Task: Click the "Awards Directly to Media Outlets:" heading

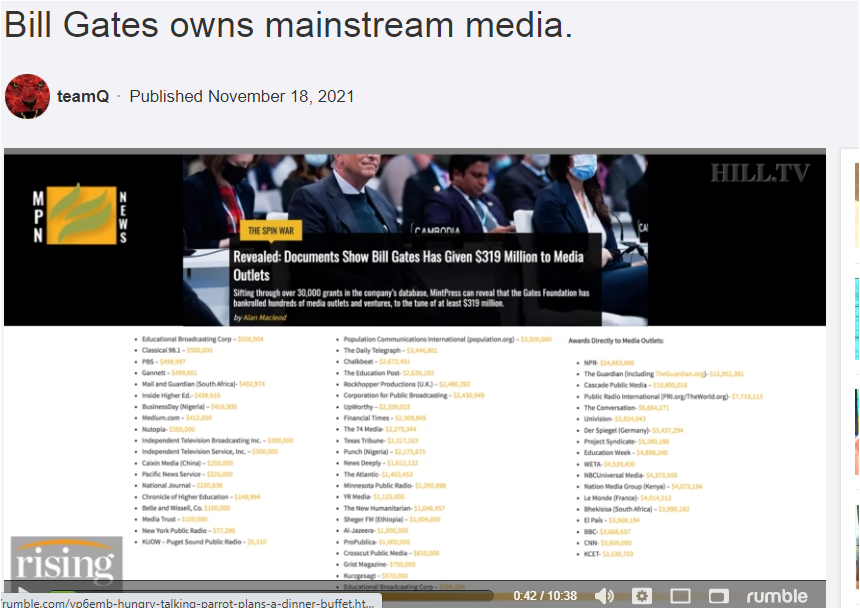Action: [616, 341]
